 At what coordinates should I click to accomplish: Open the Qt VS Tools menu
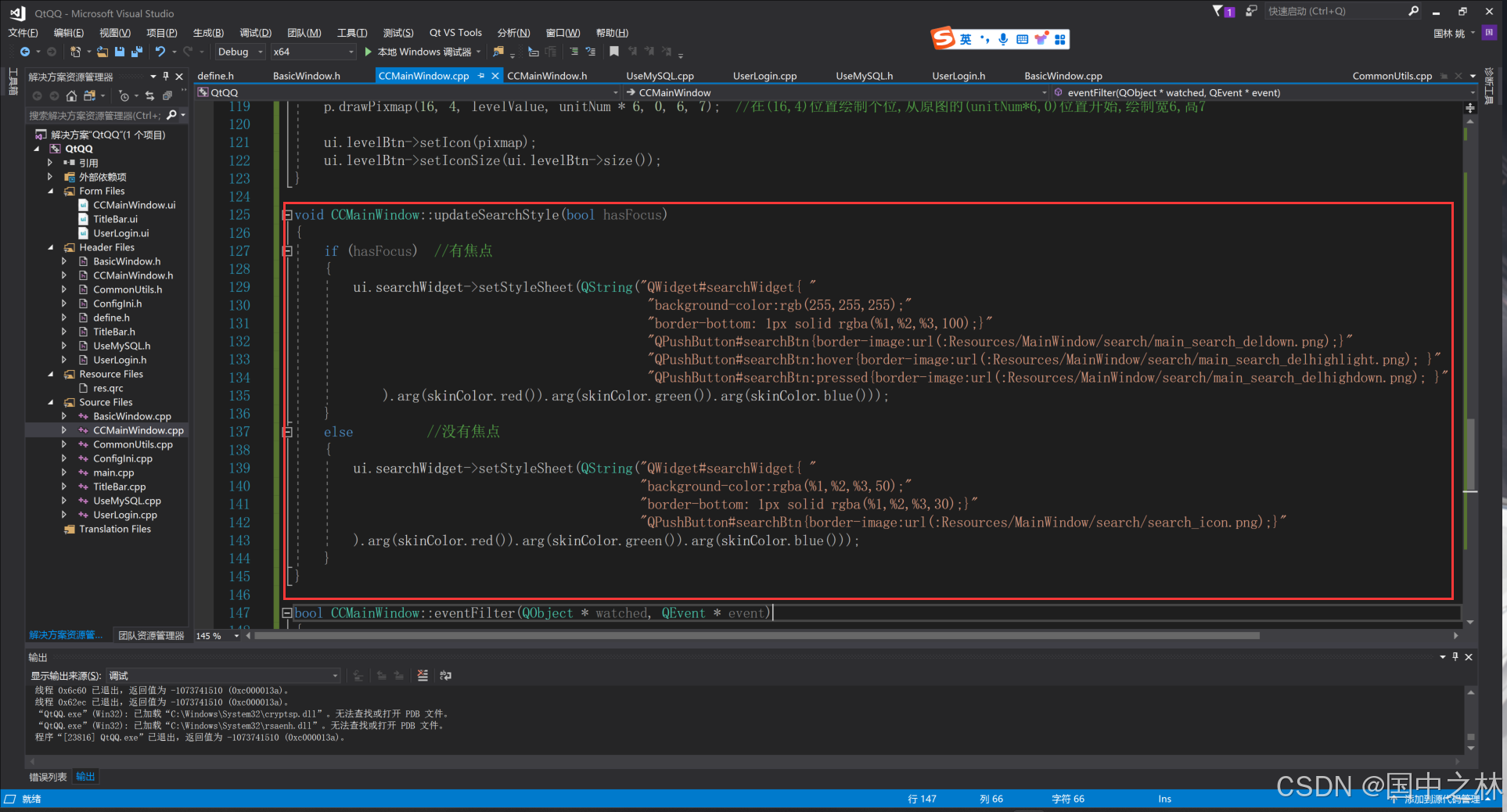pyautogui.click(x=455, y=33)
